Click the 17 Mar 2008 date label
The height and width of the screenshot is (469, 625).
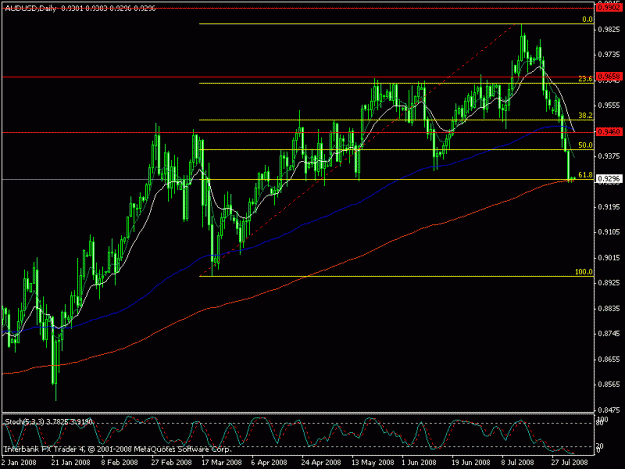pyautogui.click(x=222, y=462)
